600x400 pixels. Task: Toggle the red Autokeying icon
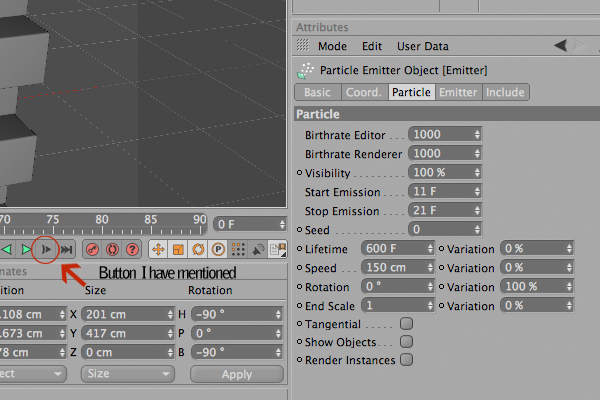(x=112, y=250)
